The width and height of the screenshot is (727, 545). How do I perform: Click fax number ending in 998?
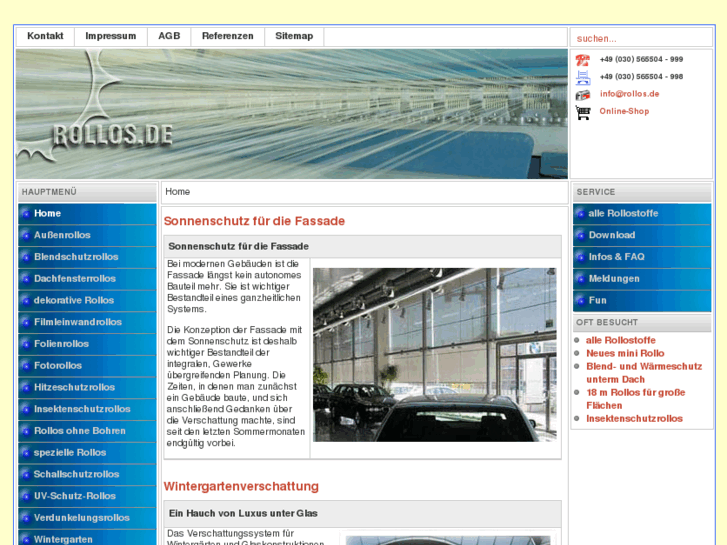tap(641, 77)
